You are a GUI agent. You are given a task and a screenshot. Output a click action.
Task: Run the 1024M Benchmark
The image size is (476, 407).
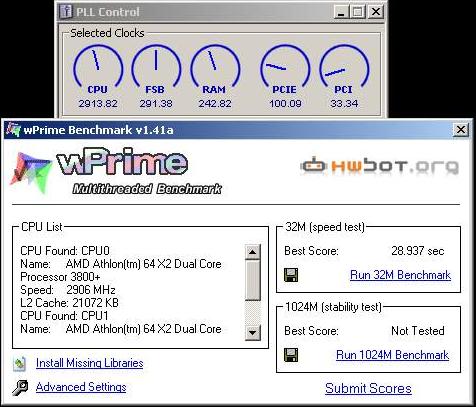(392, 355)
